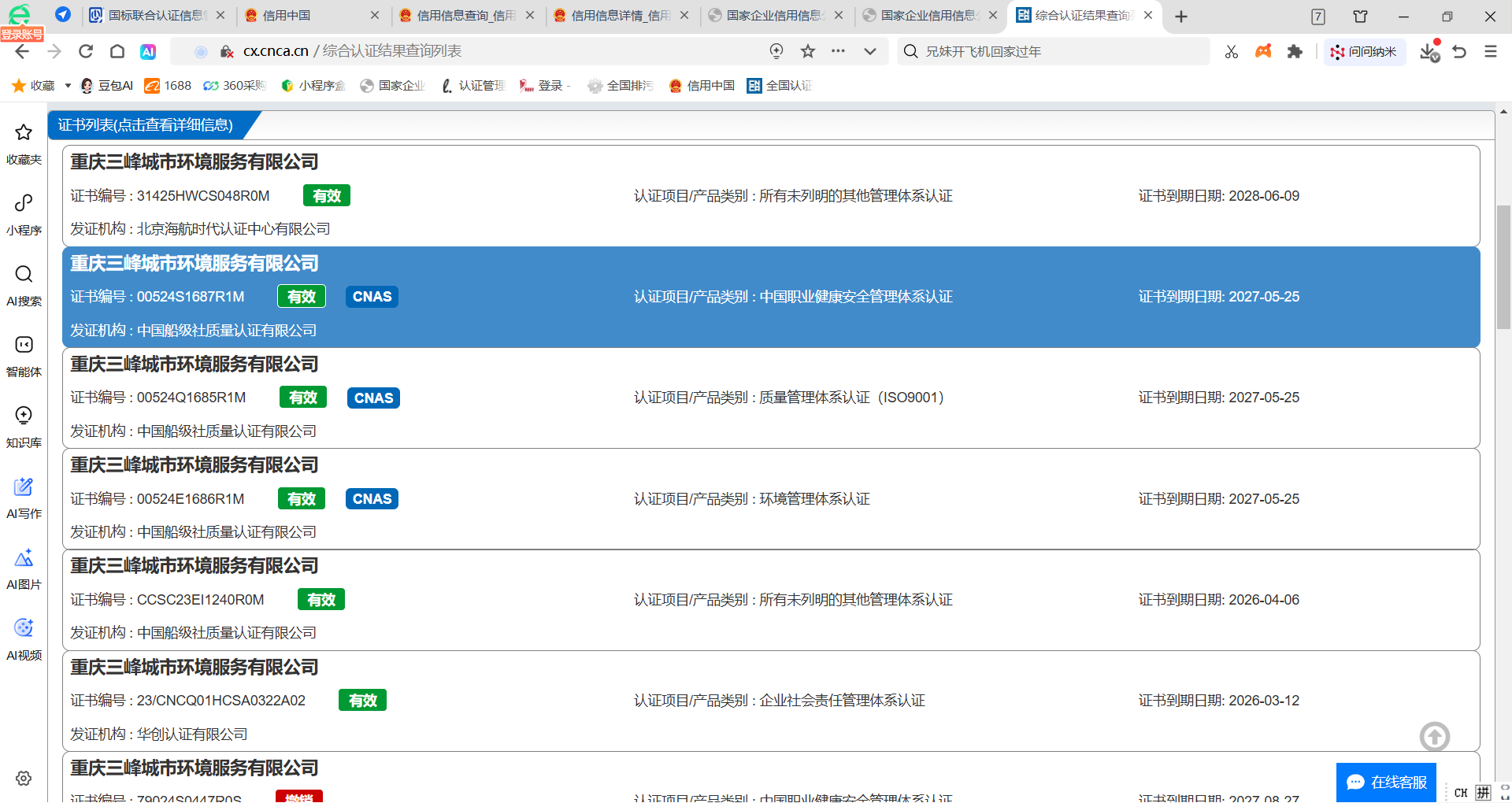
Task: Open the 知识库 sidebar icon
Action: click(x=24, y=425)
